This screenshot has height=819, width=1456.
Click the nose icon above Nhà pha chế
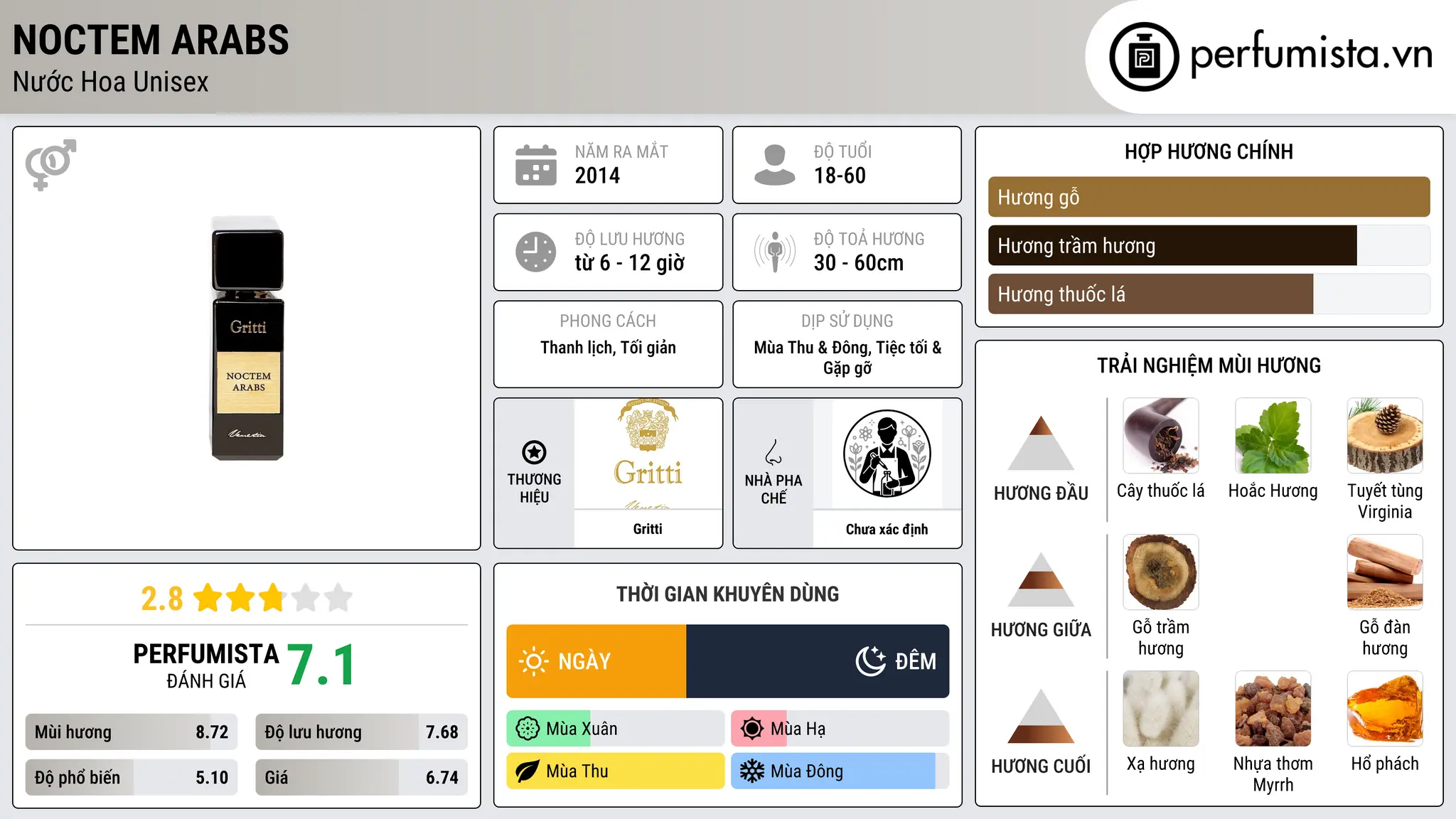click(773, 452)
